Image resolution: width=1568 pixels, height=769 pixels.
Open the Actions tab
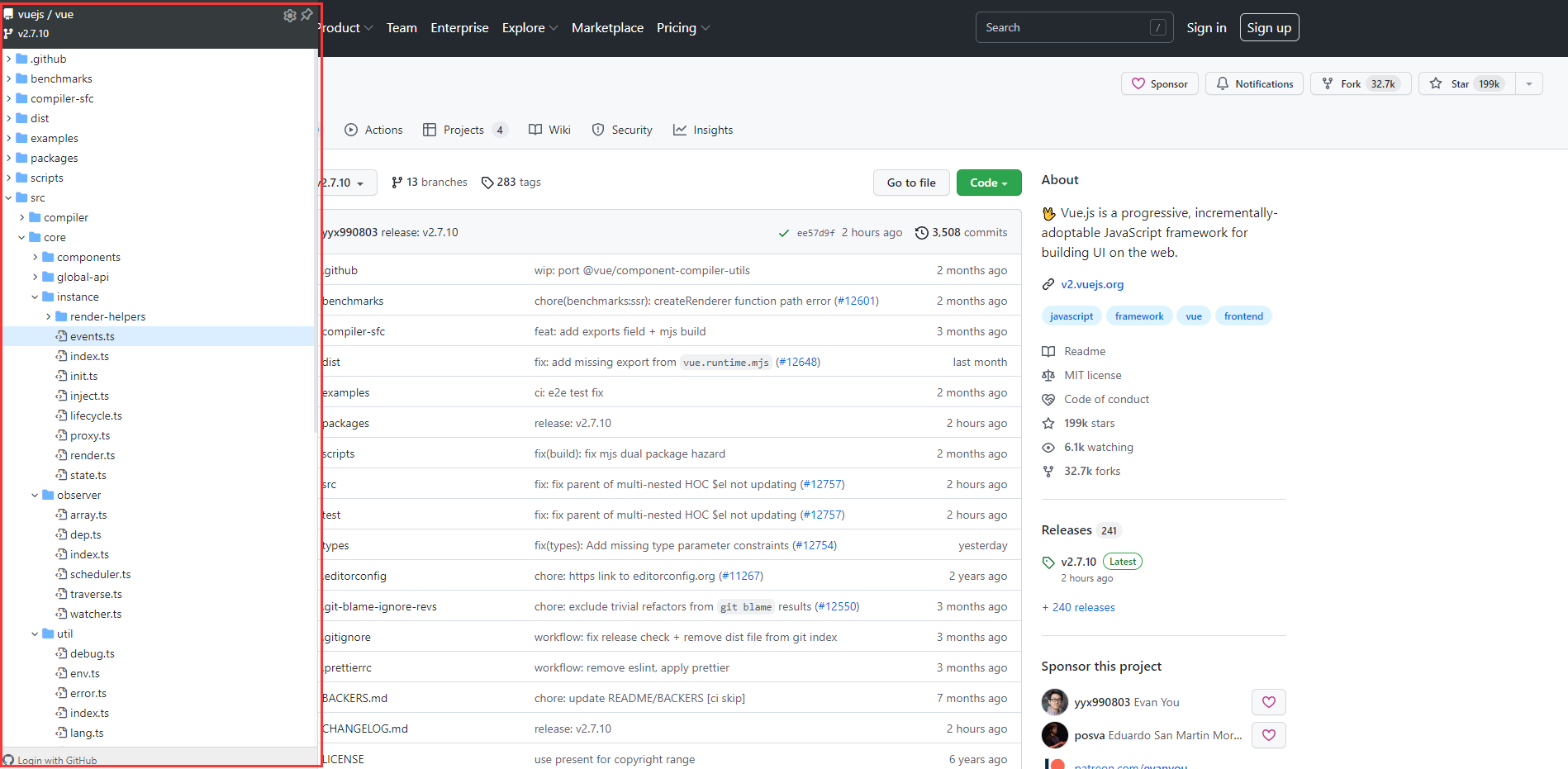tap(373, 130)
